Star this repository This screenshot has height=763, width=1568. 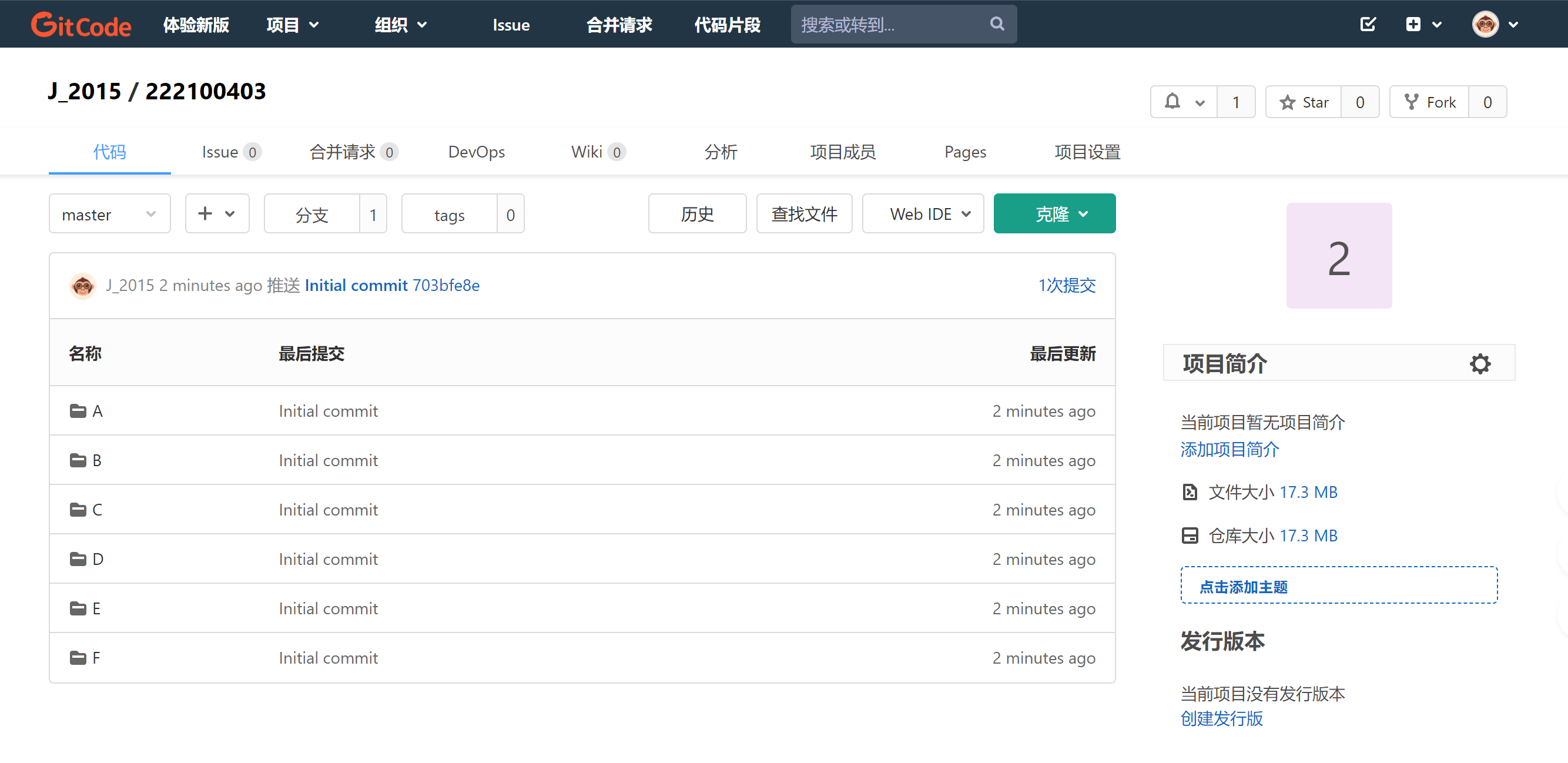[x=1305, y=102]
